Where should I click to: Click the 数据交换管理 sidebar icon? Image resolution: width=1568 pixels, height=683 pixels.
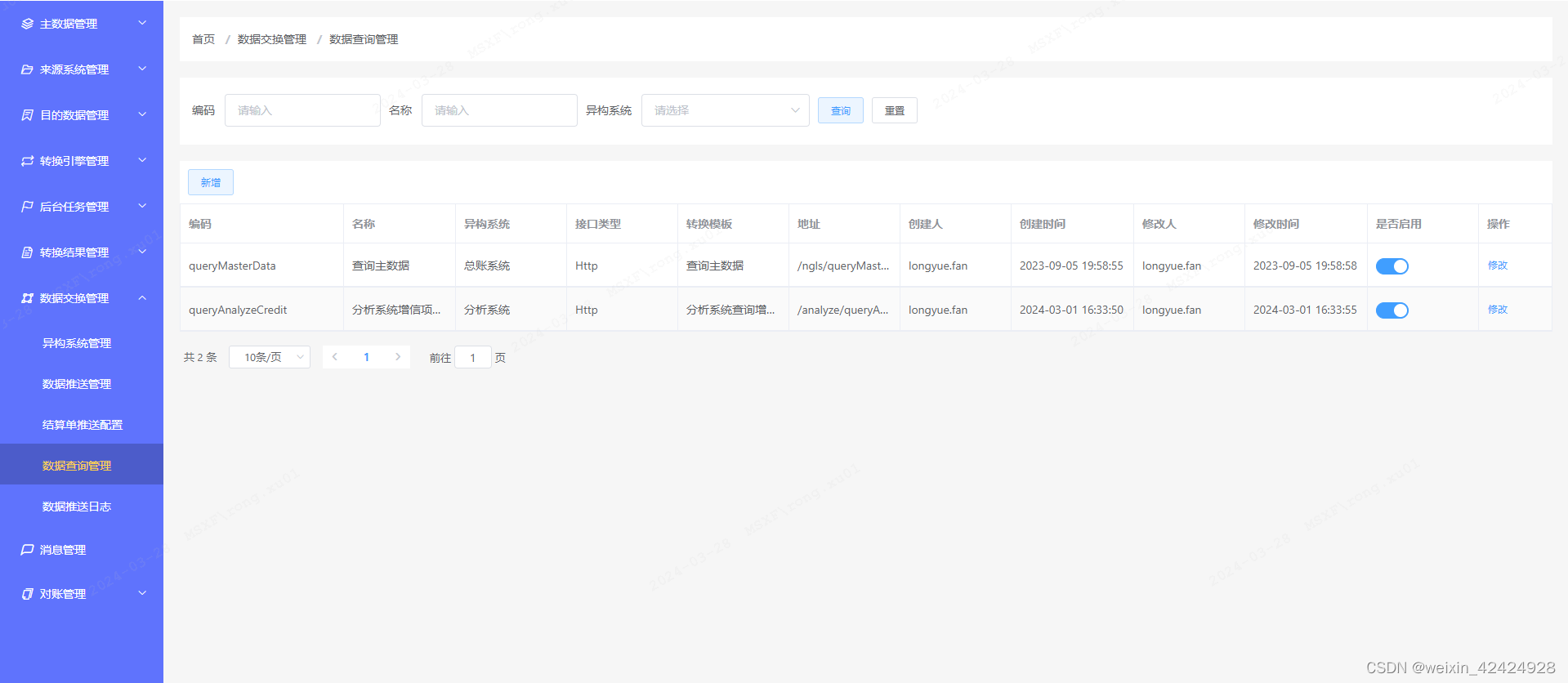click(x=27, y=298)
